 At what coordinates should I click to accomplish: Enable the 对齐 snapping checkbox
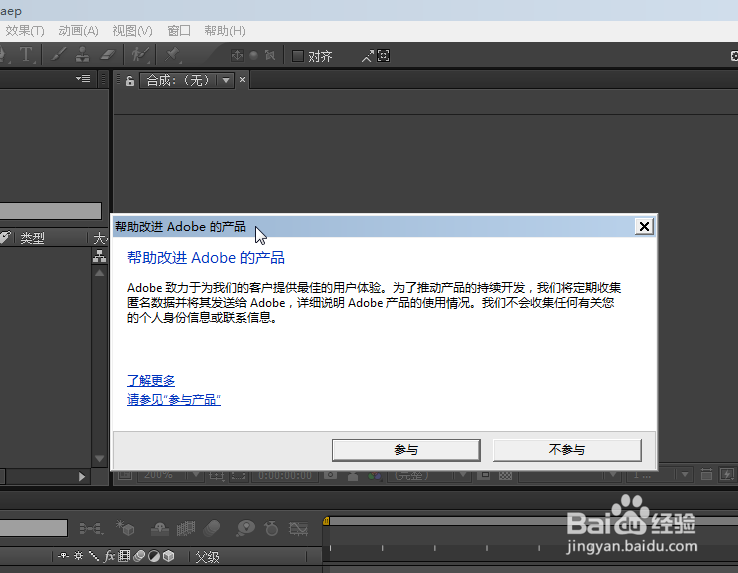coord(297,56)
